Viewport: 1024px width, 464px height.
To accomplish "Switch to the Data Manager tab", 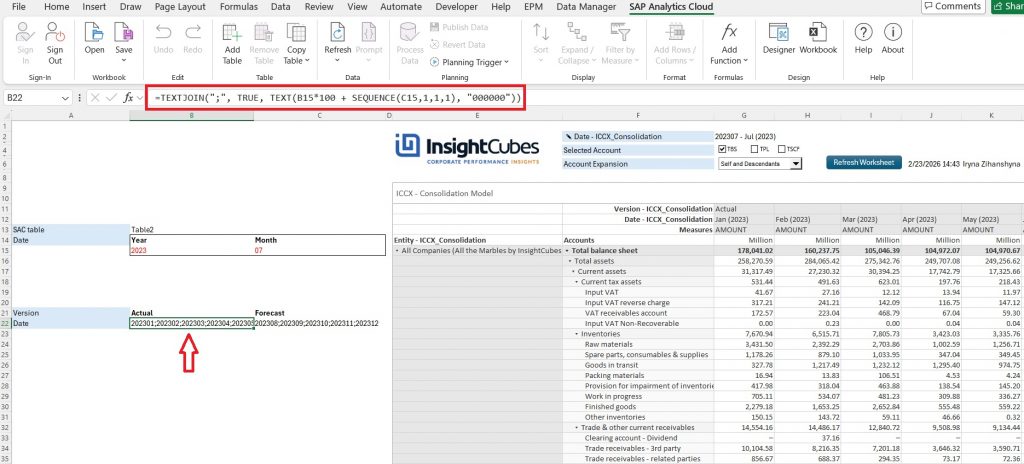I will 586,7.
